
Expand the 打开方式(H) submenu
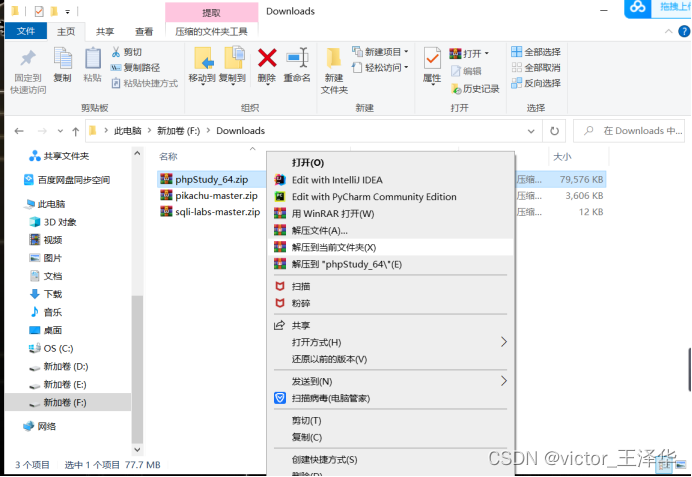[x=391, y=342]
